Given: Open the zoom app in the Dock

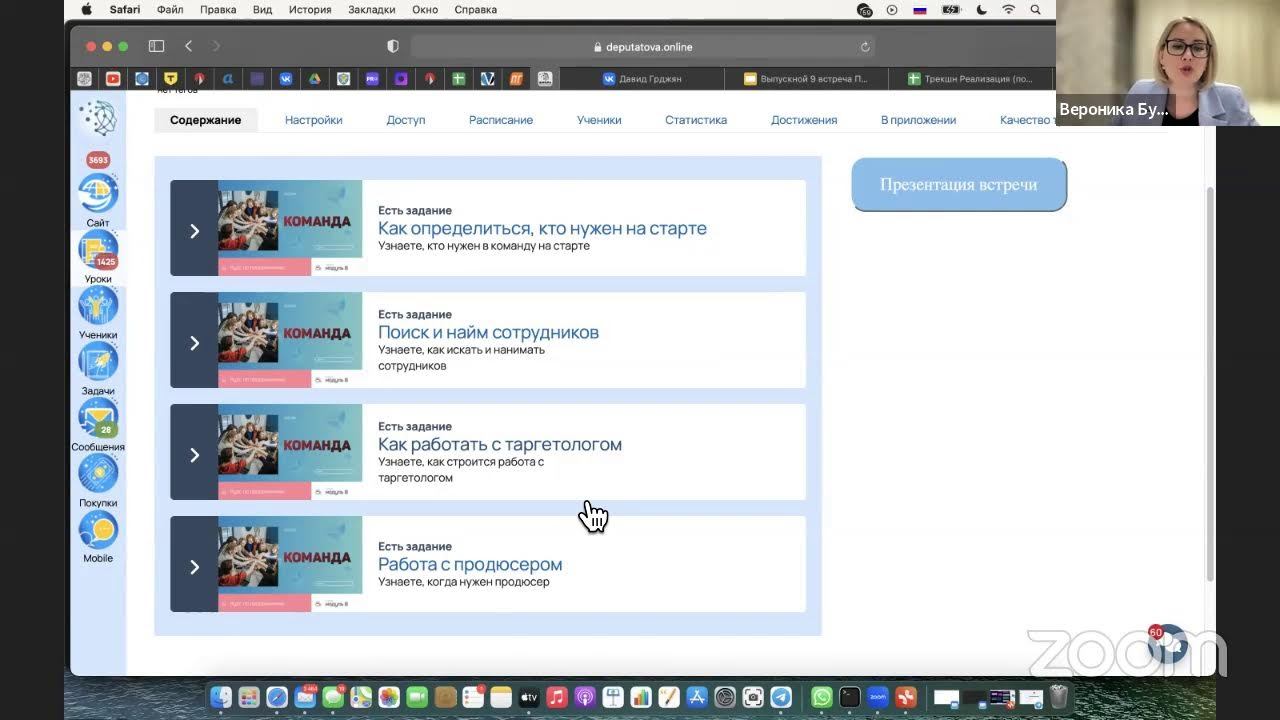Looking at the screenshot, I should coord(878,697).
